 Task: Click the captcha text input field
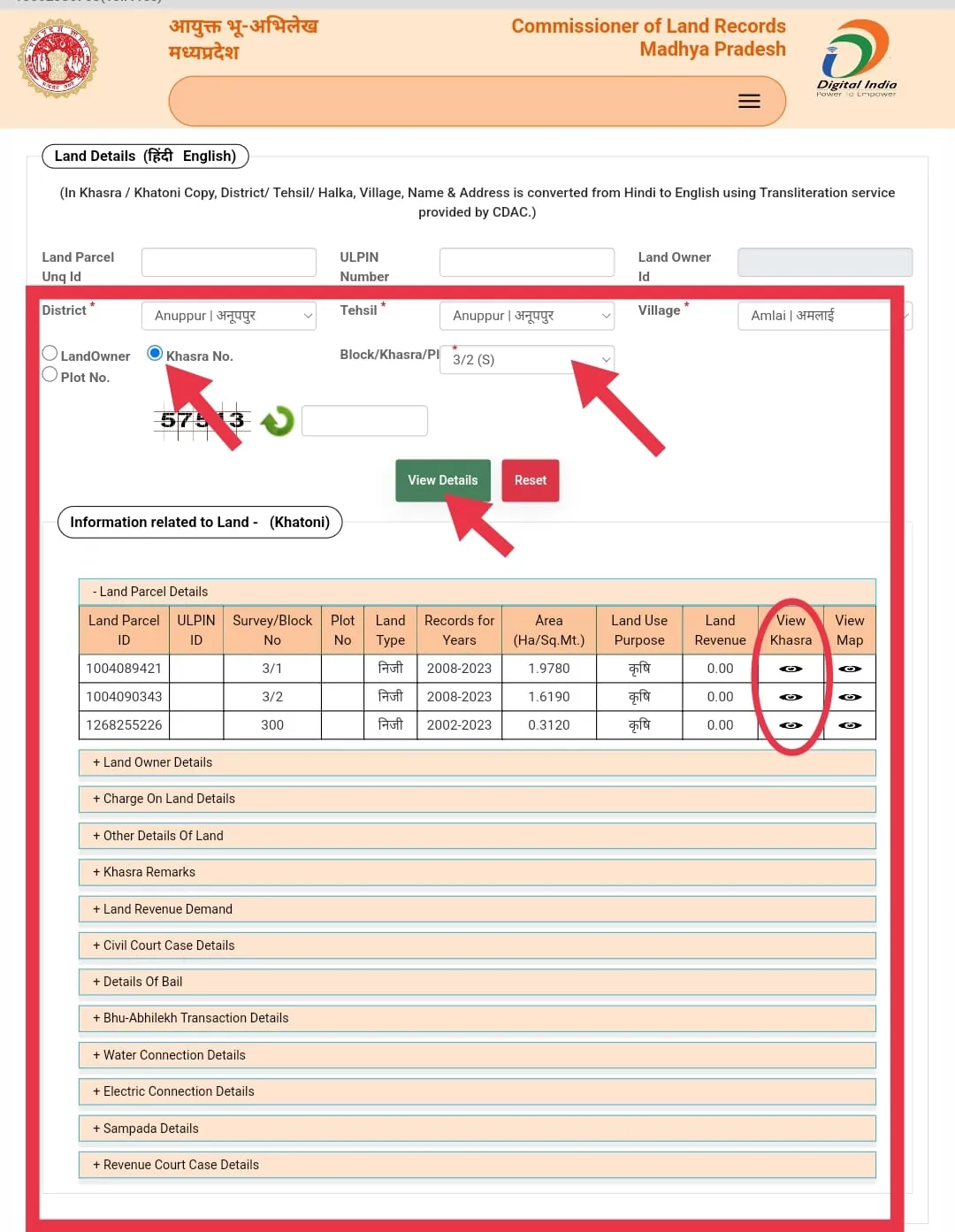point(364,421)
